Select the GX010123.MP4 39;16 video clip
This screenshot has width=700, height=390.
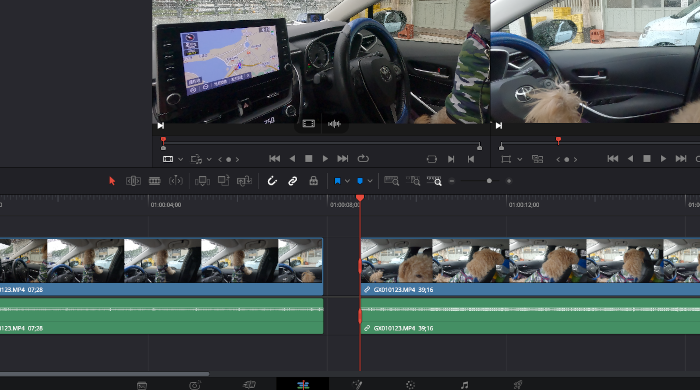530,267
